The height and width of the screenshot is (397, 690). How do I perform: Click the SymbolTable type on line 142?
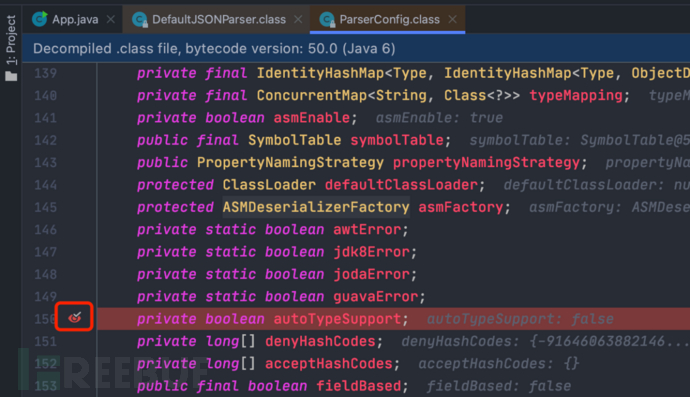pyautogui.click(x=294, y=140)
